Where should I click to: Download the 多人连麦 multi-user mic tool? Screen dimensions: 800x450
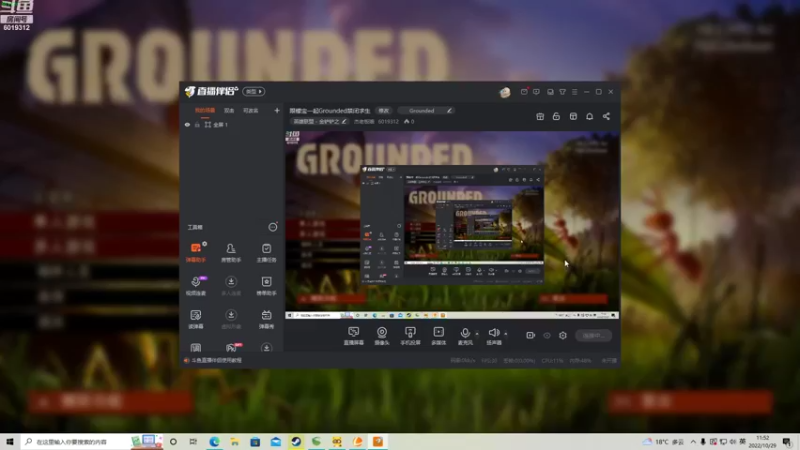click(x=231, y=286)
